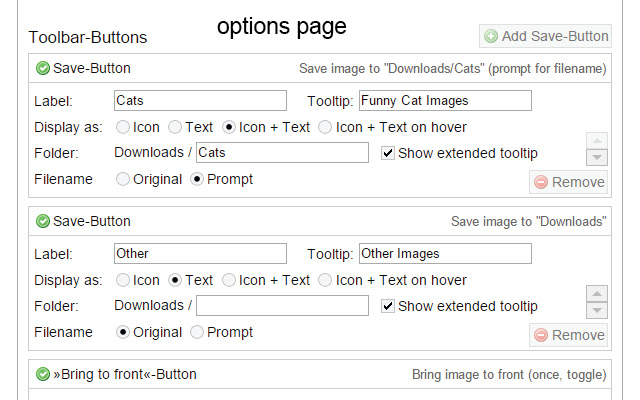The image size is (640, 400).
Task: Remove the Other save-button
Action: point(569,335)
